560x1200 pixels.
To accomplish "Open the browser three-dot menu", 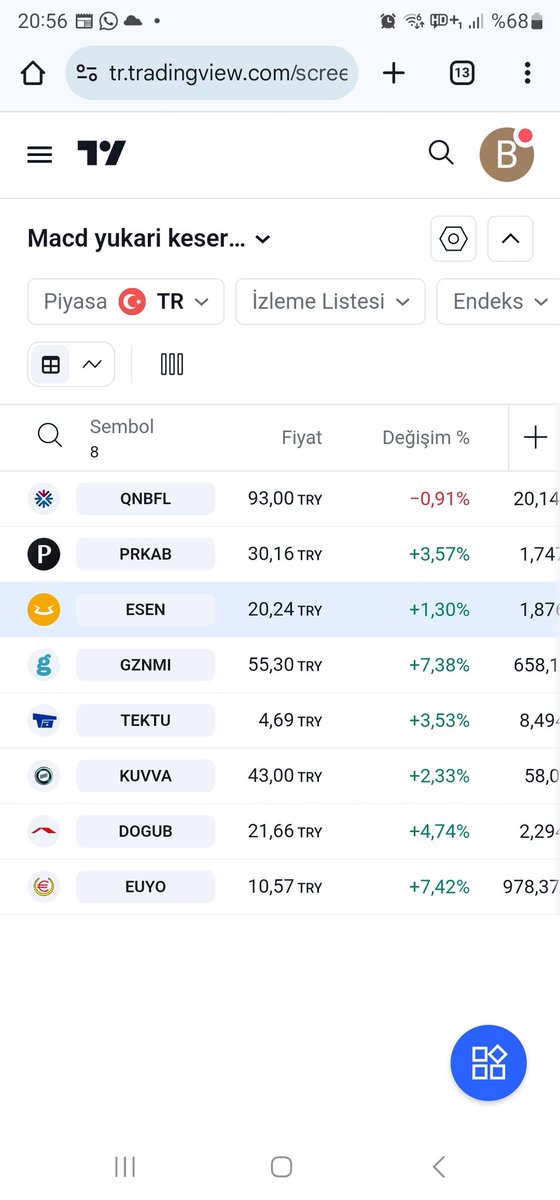I will coord(527,73).
